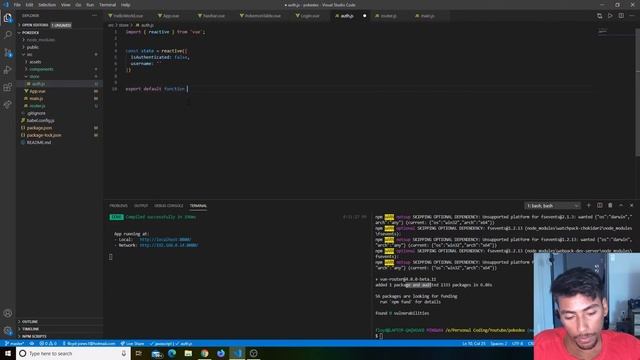Expand the node_modules folder

[x=59, y=40]
